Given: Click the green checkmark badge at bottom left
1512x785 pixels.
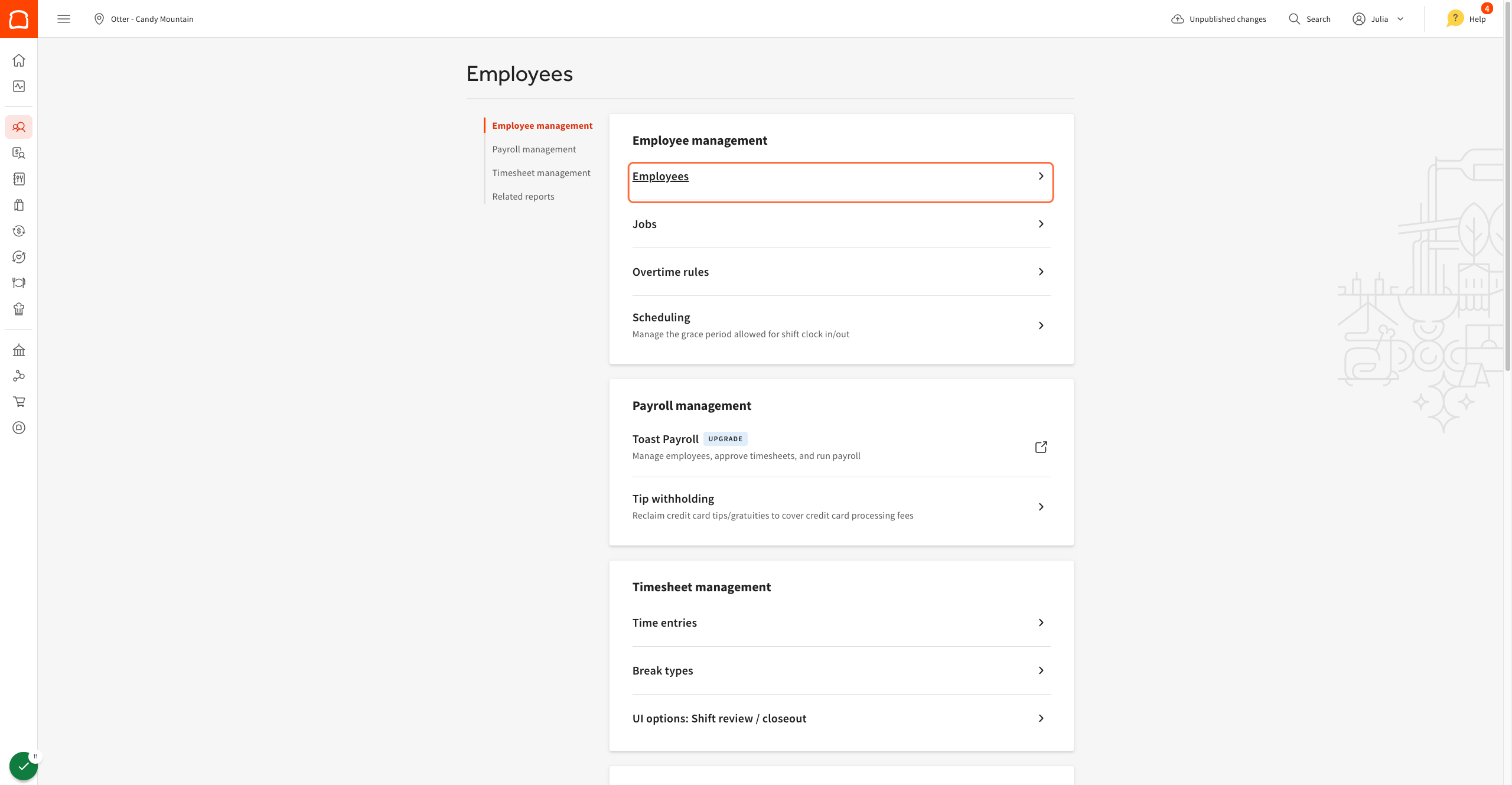Looking at the screenshot, I should click(x=24, y=766).
